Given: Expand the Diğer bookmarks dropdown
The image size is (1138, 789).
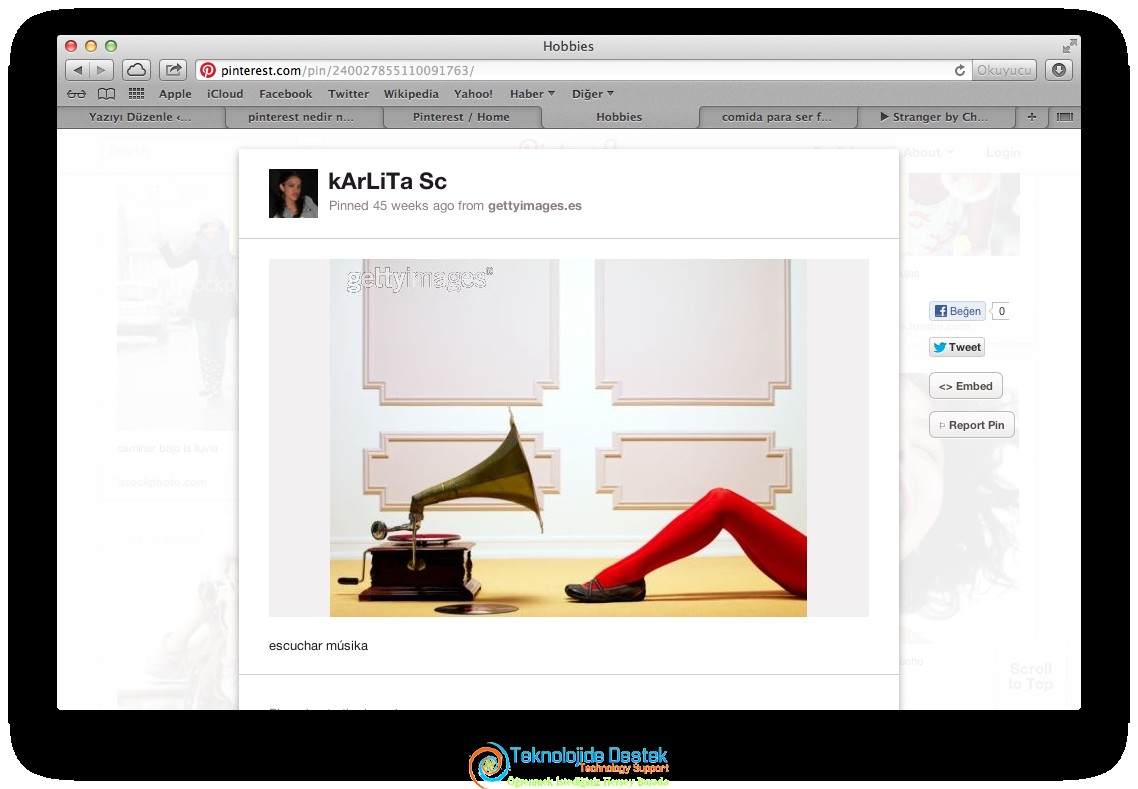Looking at the screenshot, I should [592, 94].
